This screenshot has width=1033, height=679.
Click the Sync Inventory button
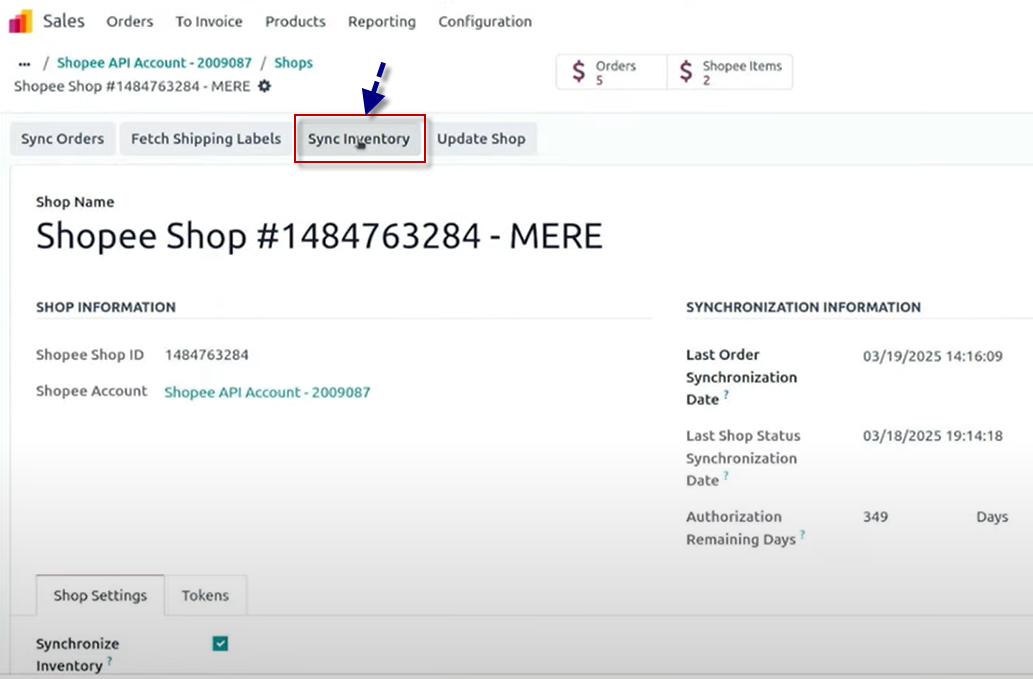[x=359, y=139]
